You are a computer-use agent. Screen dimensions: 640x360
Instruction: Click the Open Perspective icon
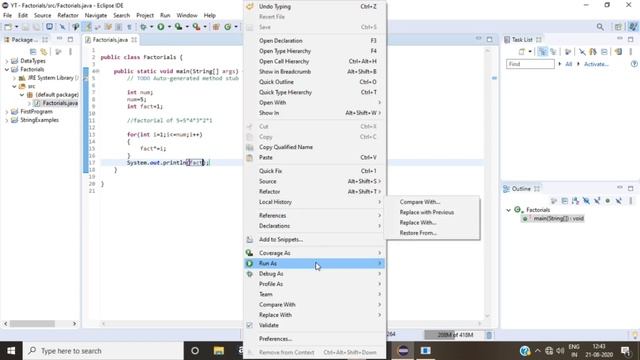pos(618,27)
